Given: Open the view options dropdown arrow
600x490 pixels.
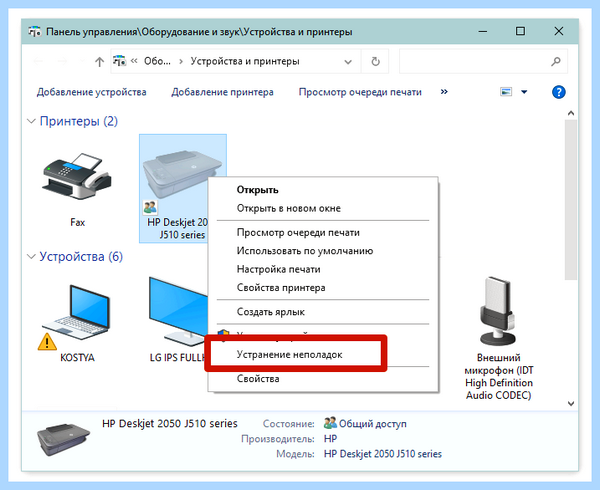Looking at the screenshot, I should click(524, 92).
